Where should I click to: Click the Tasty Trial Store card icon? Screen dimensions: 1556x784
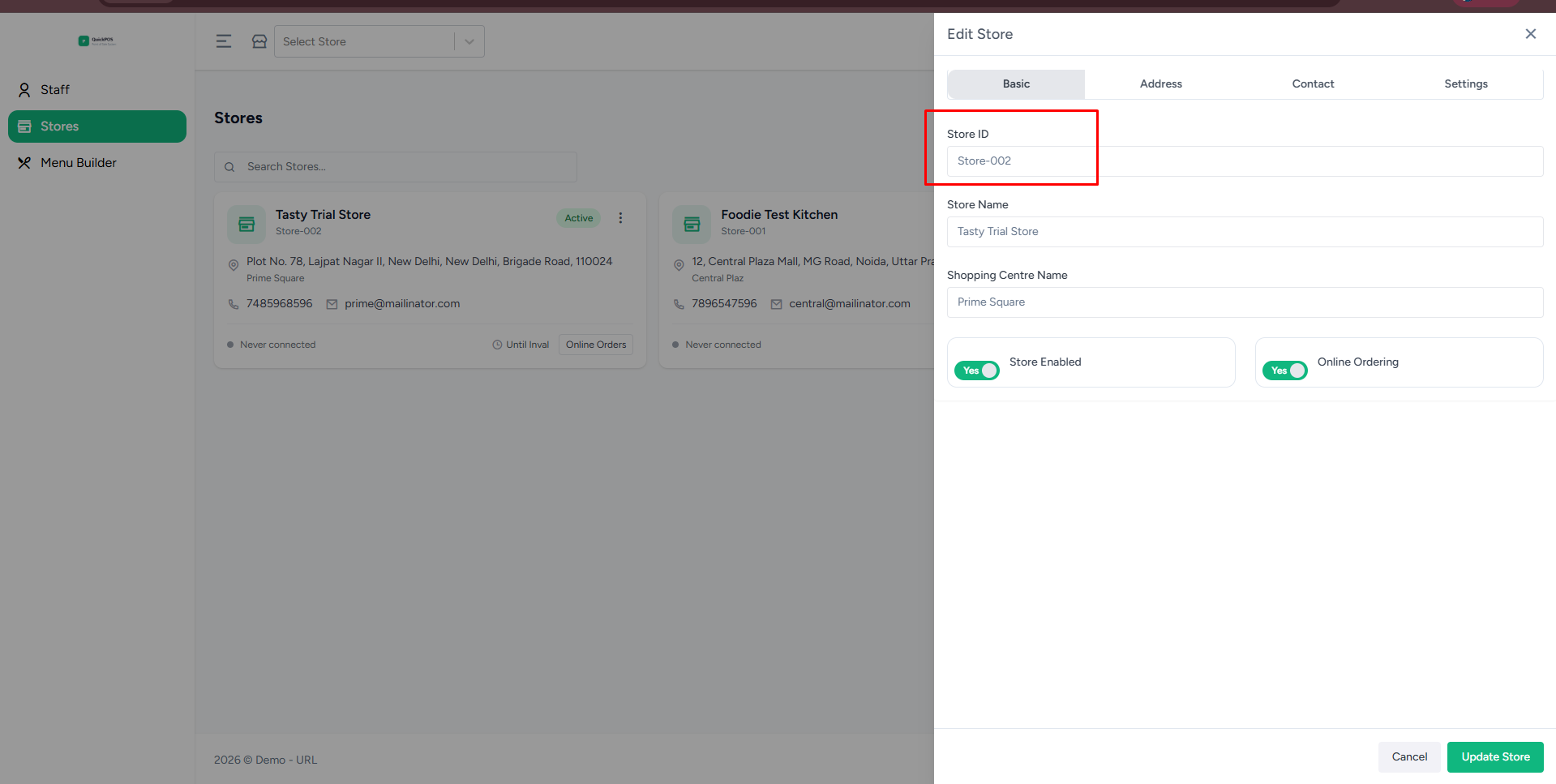tap(246, 225)
